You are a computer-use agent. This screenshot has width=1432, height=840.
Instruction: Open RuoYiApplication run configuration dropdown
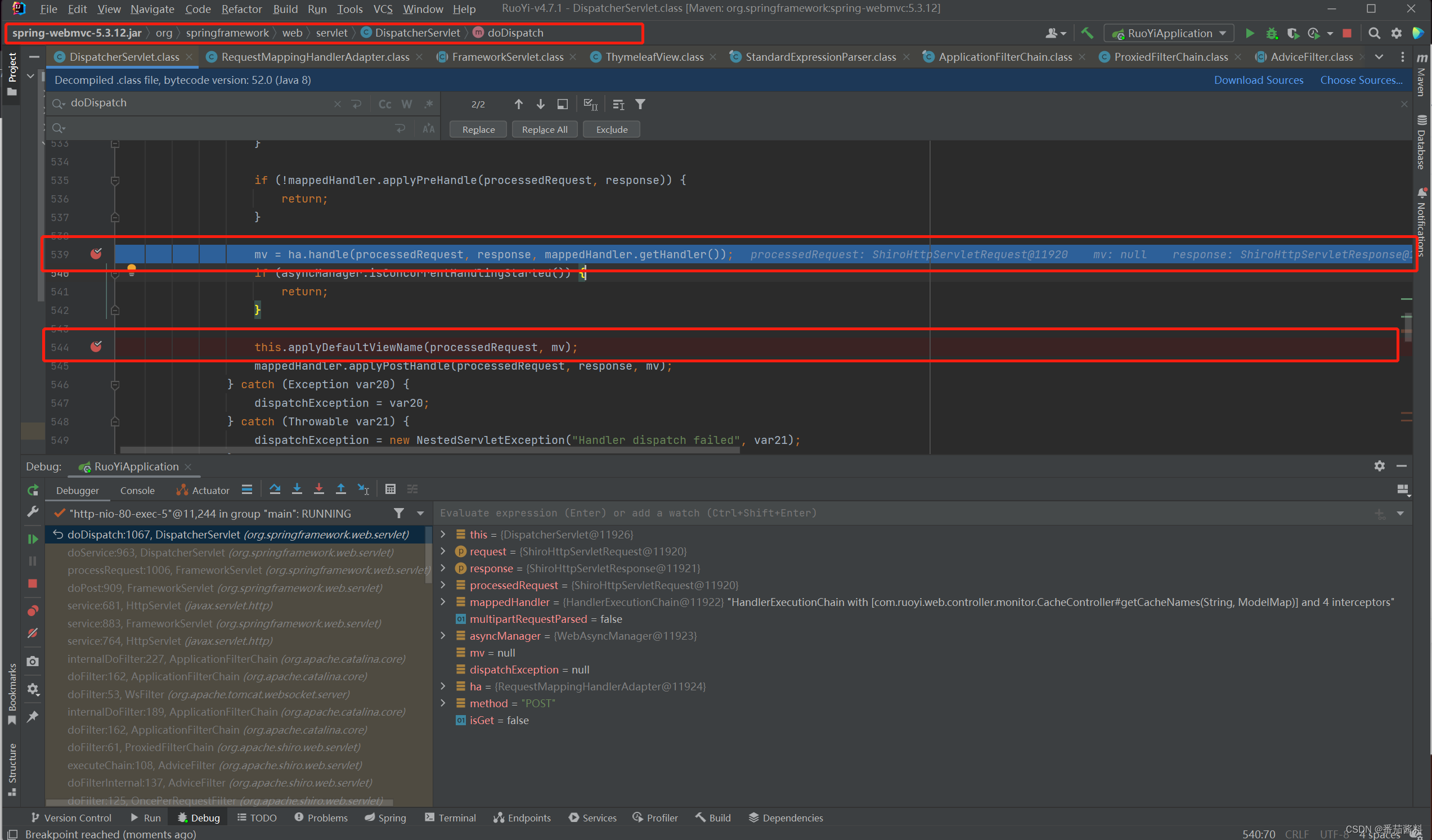tap(1168, 34)
